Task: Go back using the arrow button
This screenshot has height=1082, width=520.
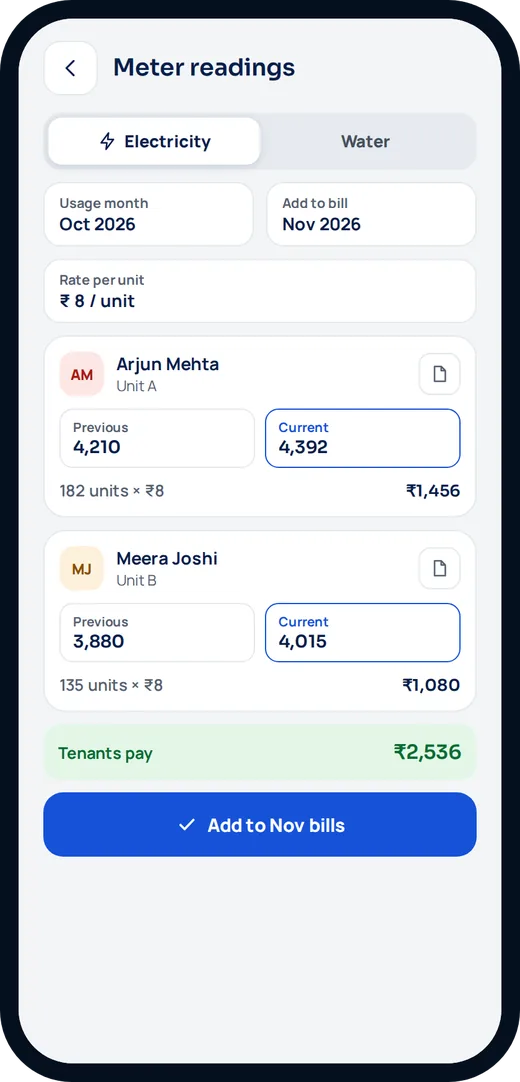Action: [x=70, y=68]
